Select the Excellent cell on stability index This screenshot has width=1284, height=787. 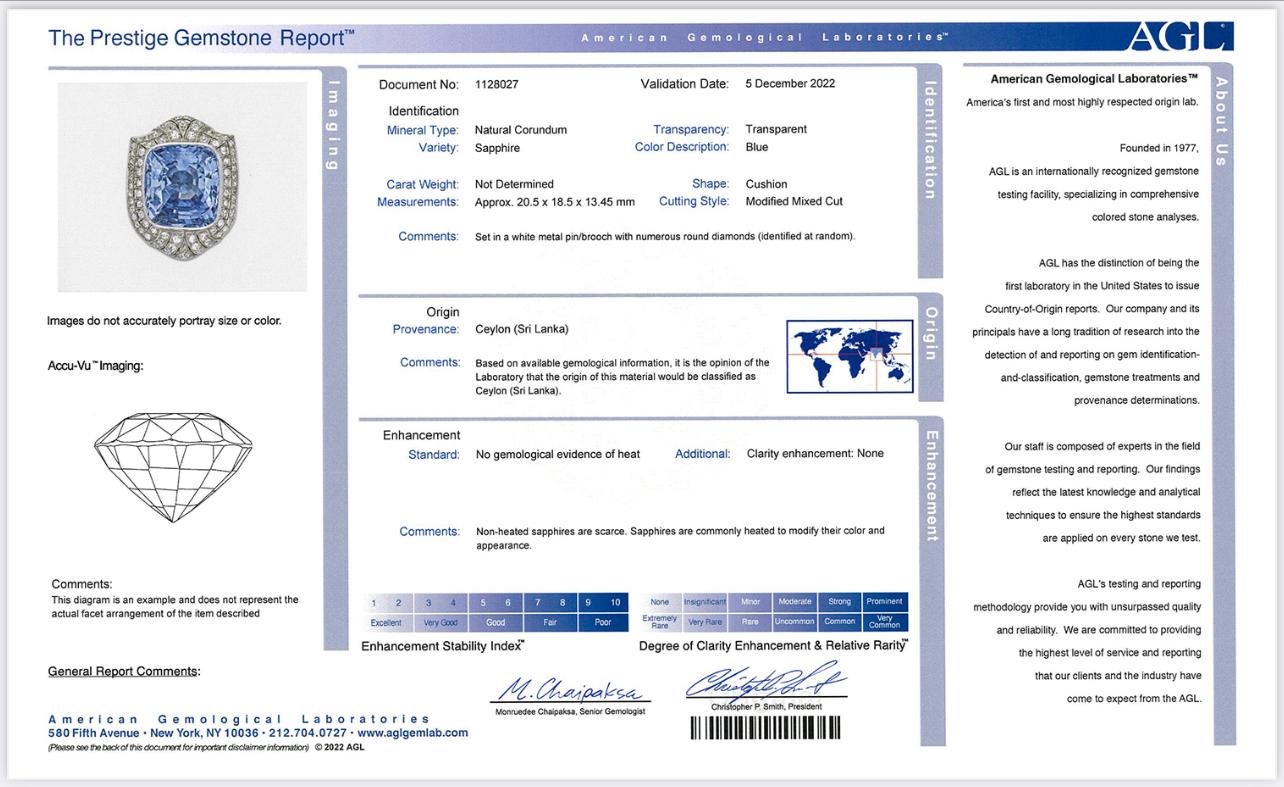386,622
